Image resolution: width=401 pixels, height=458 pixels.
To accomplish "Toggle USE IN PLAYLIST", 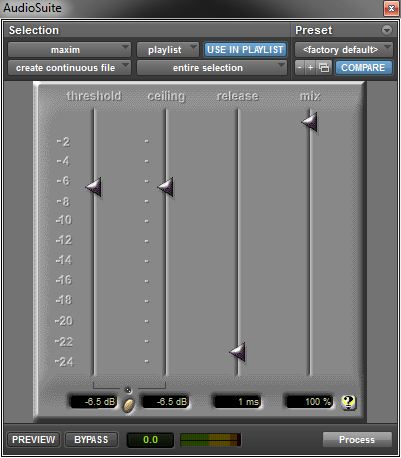I will click(245, 50).
